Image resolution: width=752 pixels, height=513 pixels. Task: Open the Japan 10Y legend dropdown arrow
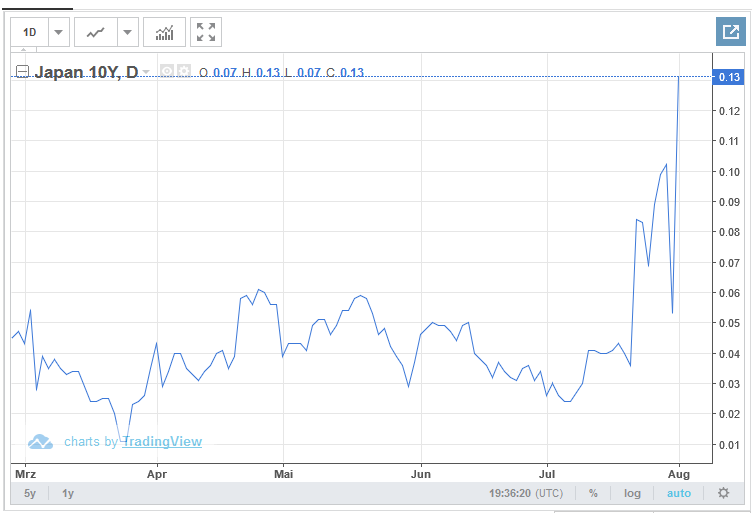[146, 72]
